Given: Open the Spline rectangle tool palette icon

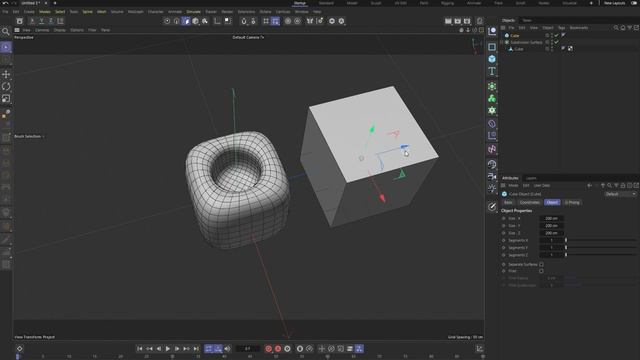Looking at the screenshot, I should click(492, 47).
